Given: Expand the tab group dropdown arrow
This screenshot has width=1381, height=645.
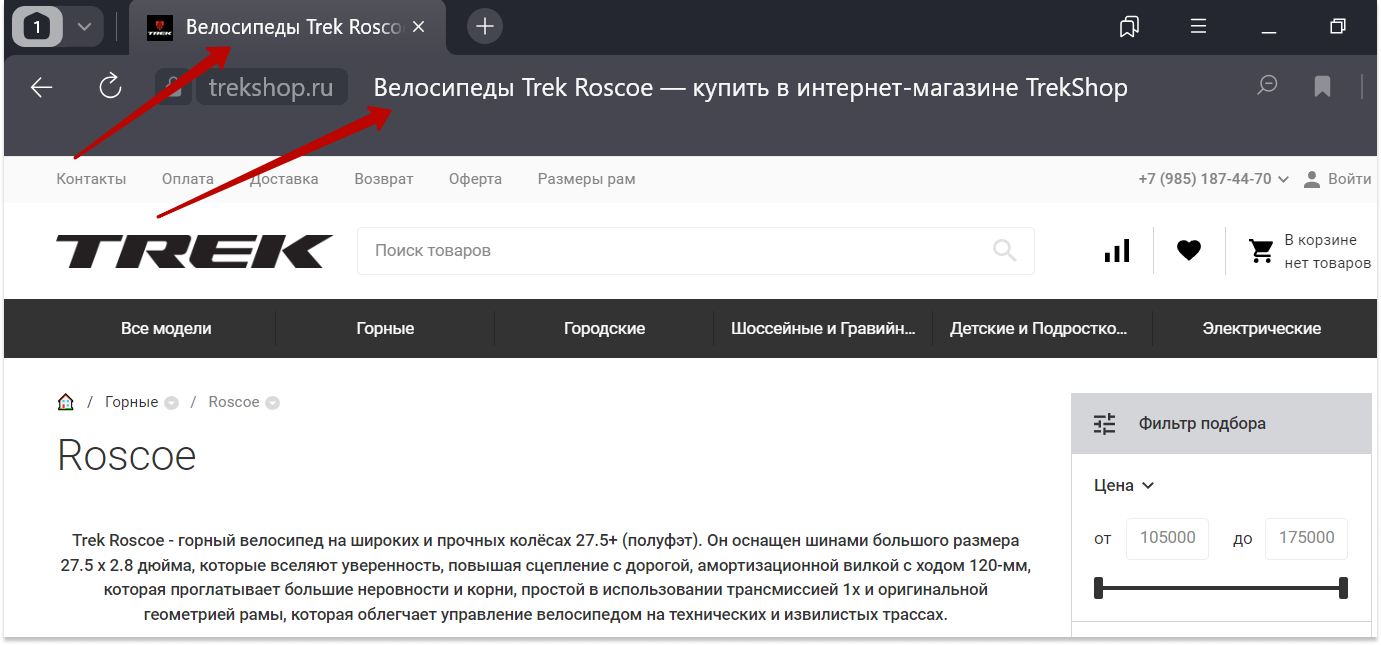Looking at the screenshot, I should pyautogui.click(x=84, y=27).
